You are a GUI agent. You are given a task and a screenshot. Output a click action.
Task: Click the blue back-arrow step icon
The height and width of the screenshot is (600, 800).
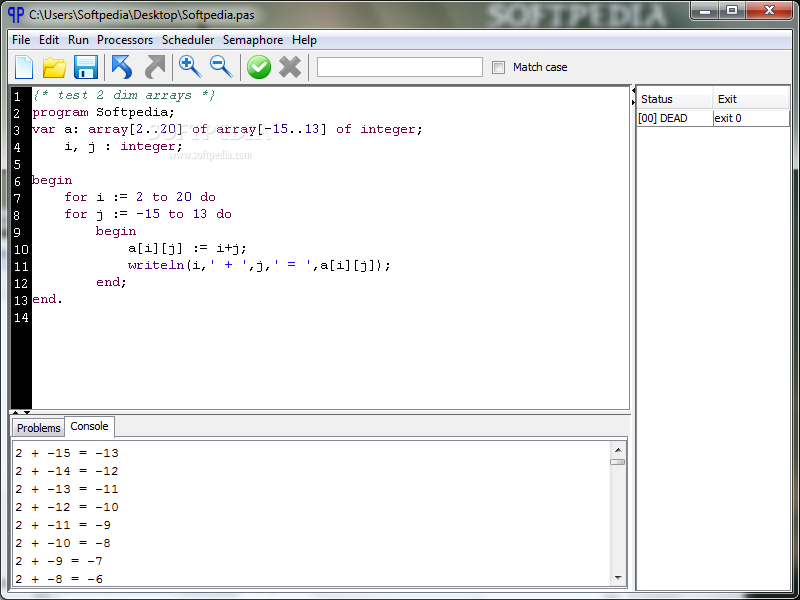(122, 67)
